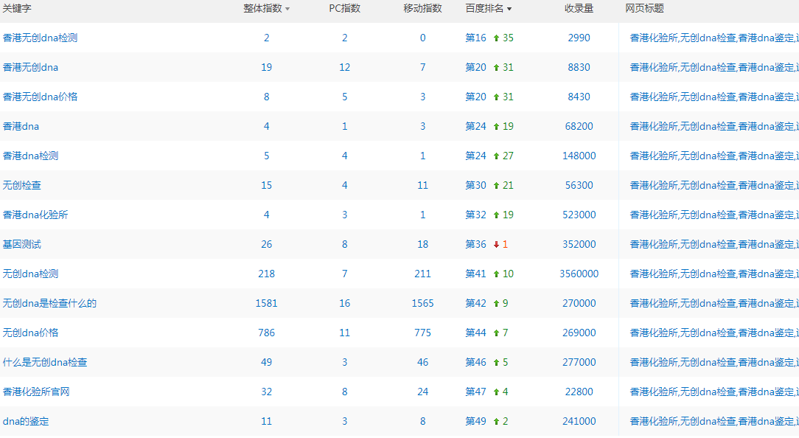The width and height of the screenshot is (799, 438).
Task: Open keyword link 香港无创dna价格
Action: 40,97
